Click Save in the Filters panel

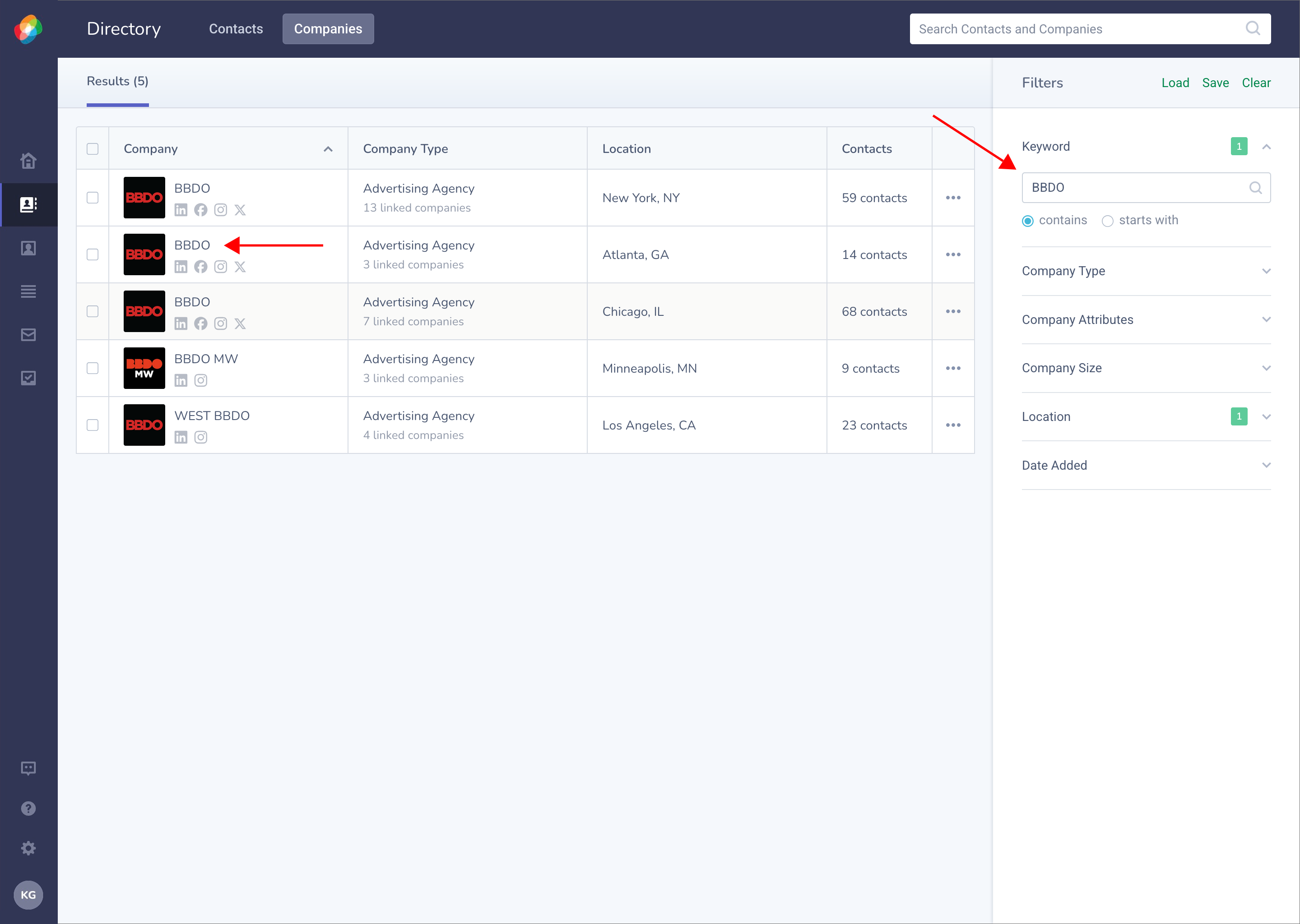[1216, 83]
